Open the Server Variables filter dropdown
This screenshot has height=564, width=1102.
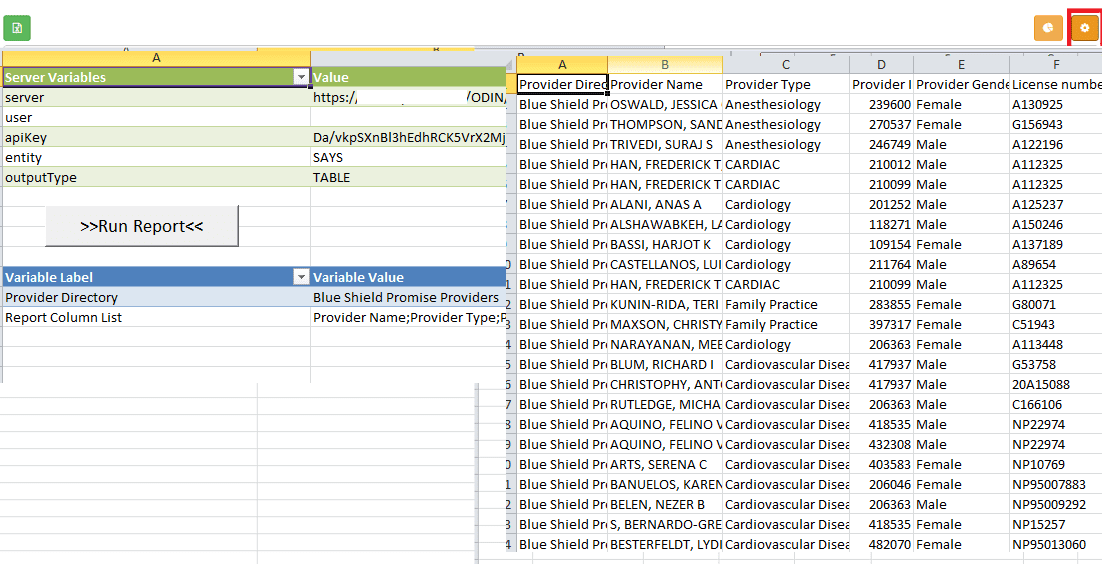click(302, 77)
